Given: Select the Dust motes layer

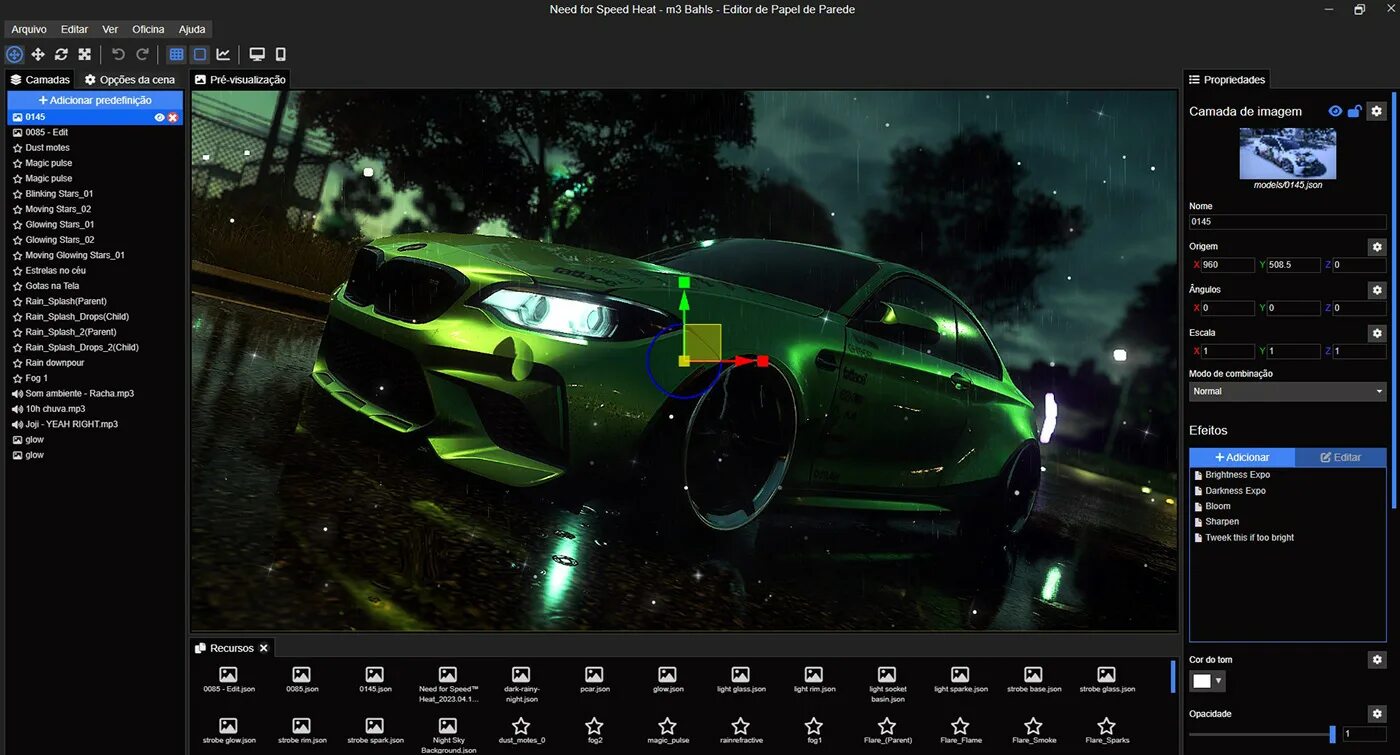Looking at the screenshot, I should [x=95, y=148].
